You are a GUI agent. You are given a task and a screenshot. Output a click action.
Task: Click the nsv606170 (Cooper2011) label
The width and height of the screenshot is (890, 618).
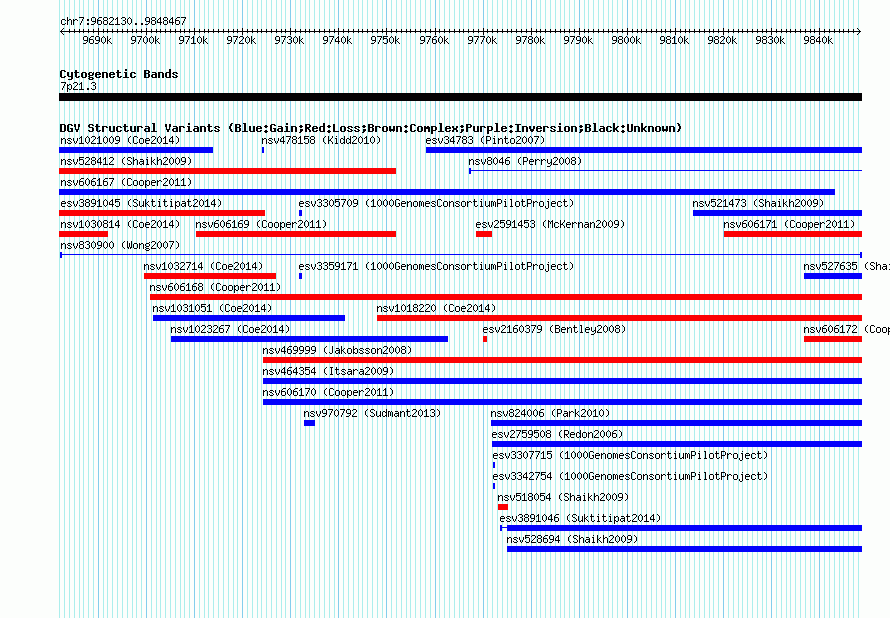[x=328, y=392]
